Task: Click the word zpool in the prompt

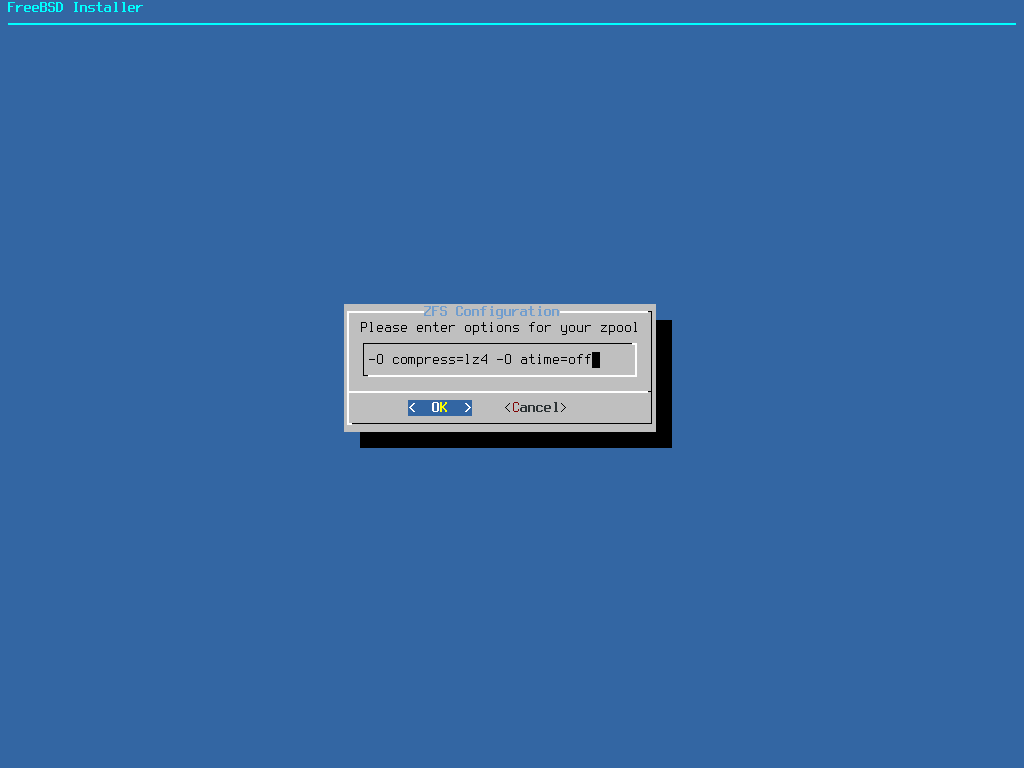Action: click(619, 327)
